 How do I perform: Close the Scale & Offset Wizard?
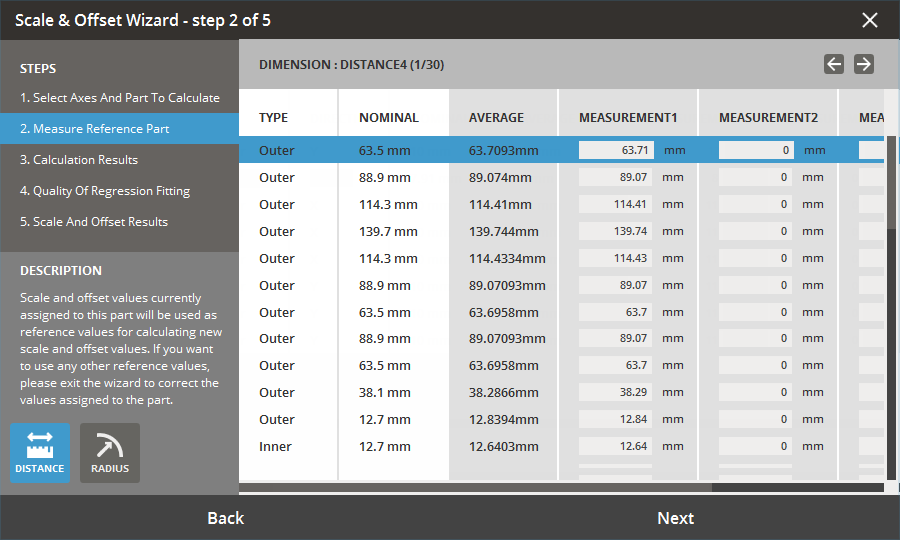pos(870,20)
